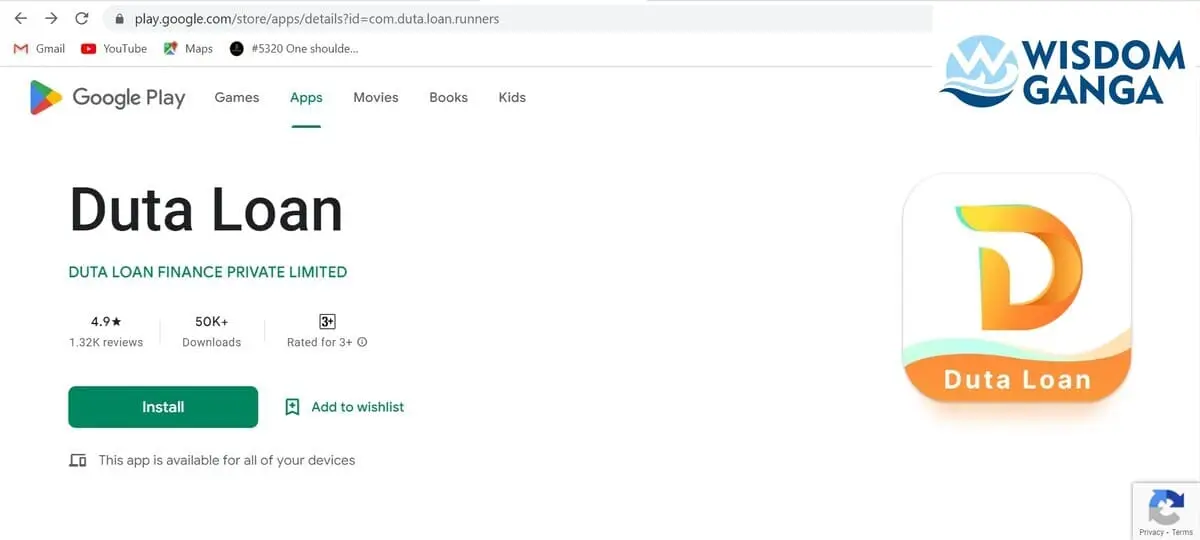Focus the address bar URL
Image resolution: width=1200 pixels, height=540 pixels.
pyautogui.click(x=317, y=18)
